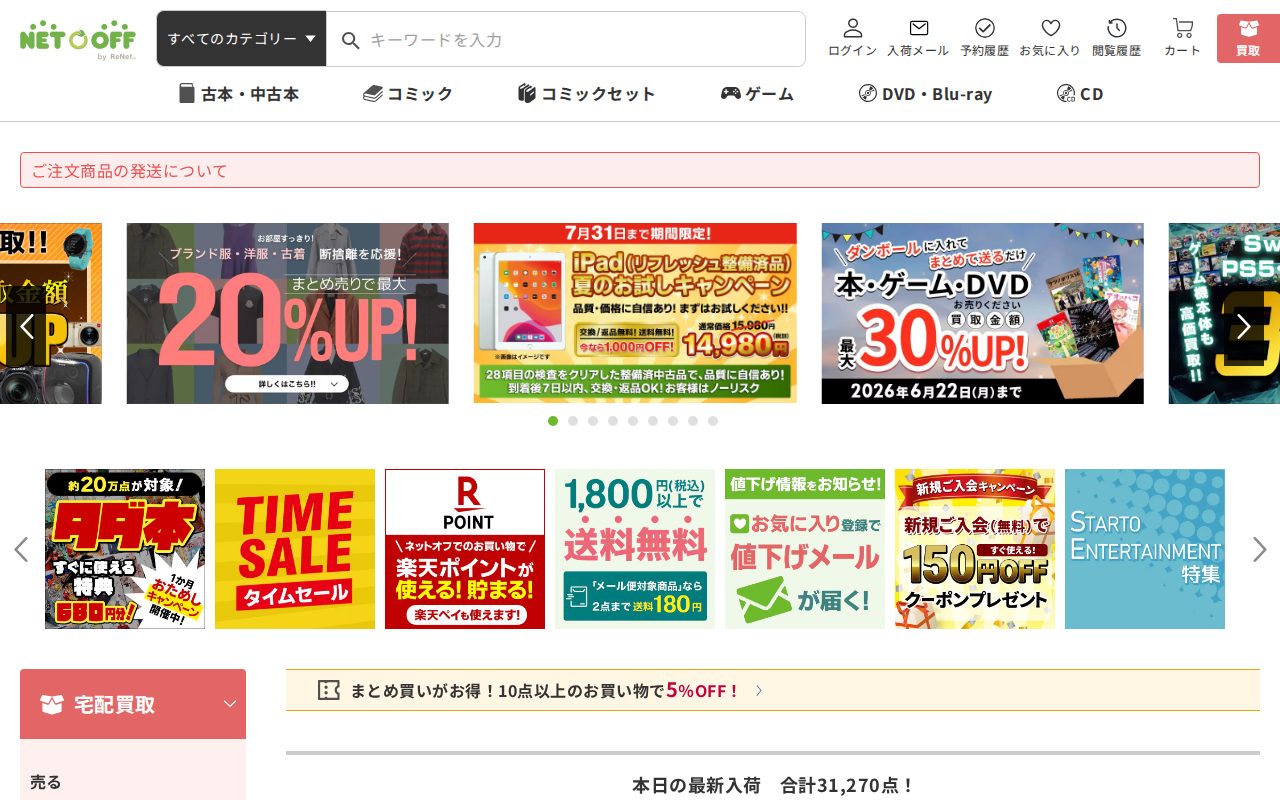Open the ログイン user icon
Screen dimensions: 1280x800
(852, 38)
